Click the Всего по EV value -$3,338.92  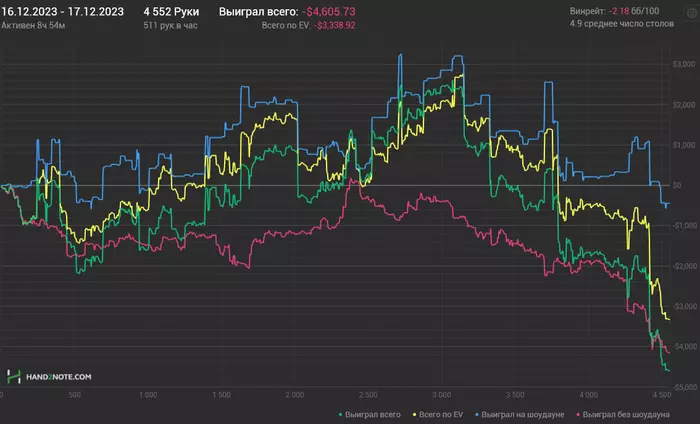334,25
